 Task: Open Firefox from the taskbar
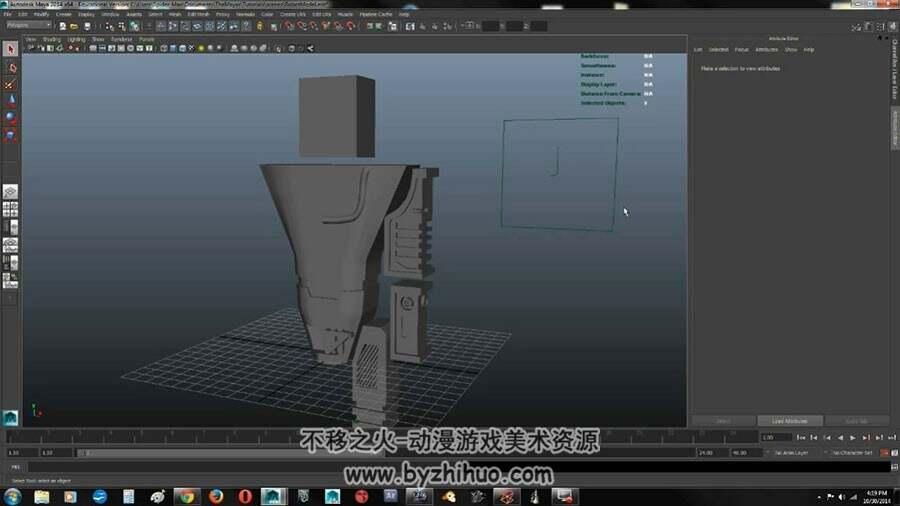click(216, 496)
